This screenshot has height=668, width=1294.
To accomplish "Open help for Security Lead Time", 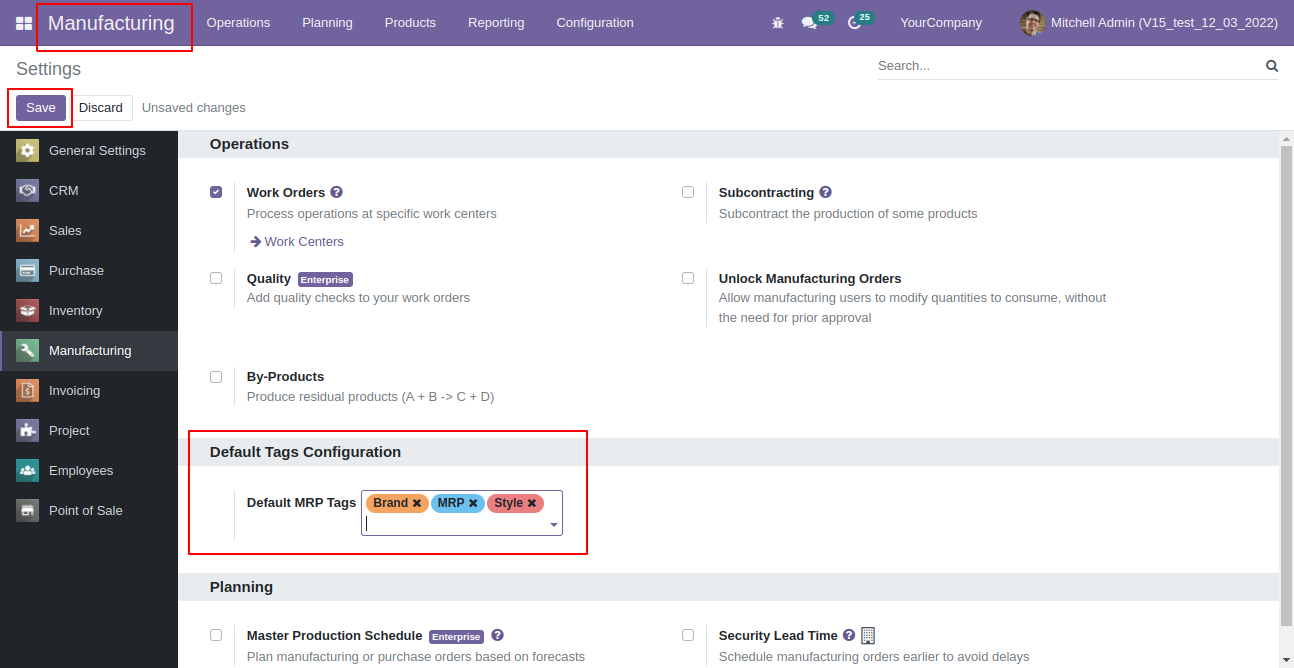I will [x=849, y=635].
